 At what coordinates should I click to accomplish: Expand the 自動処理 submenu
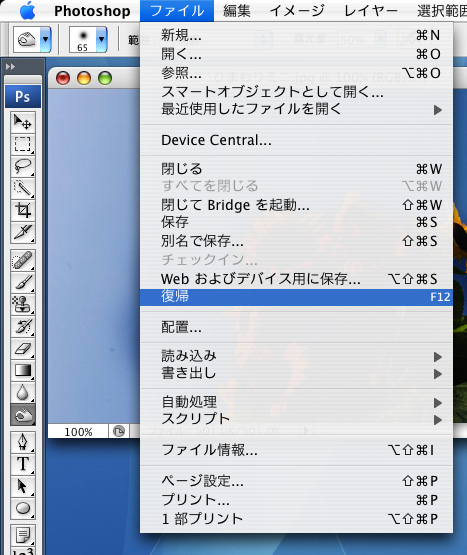tap(296, 402)
